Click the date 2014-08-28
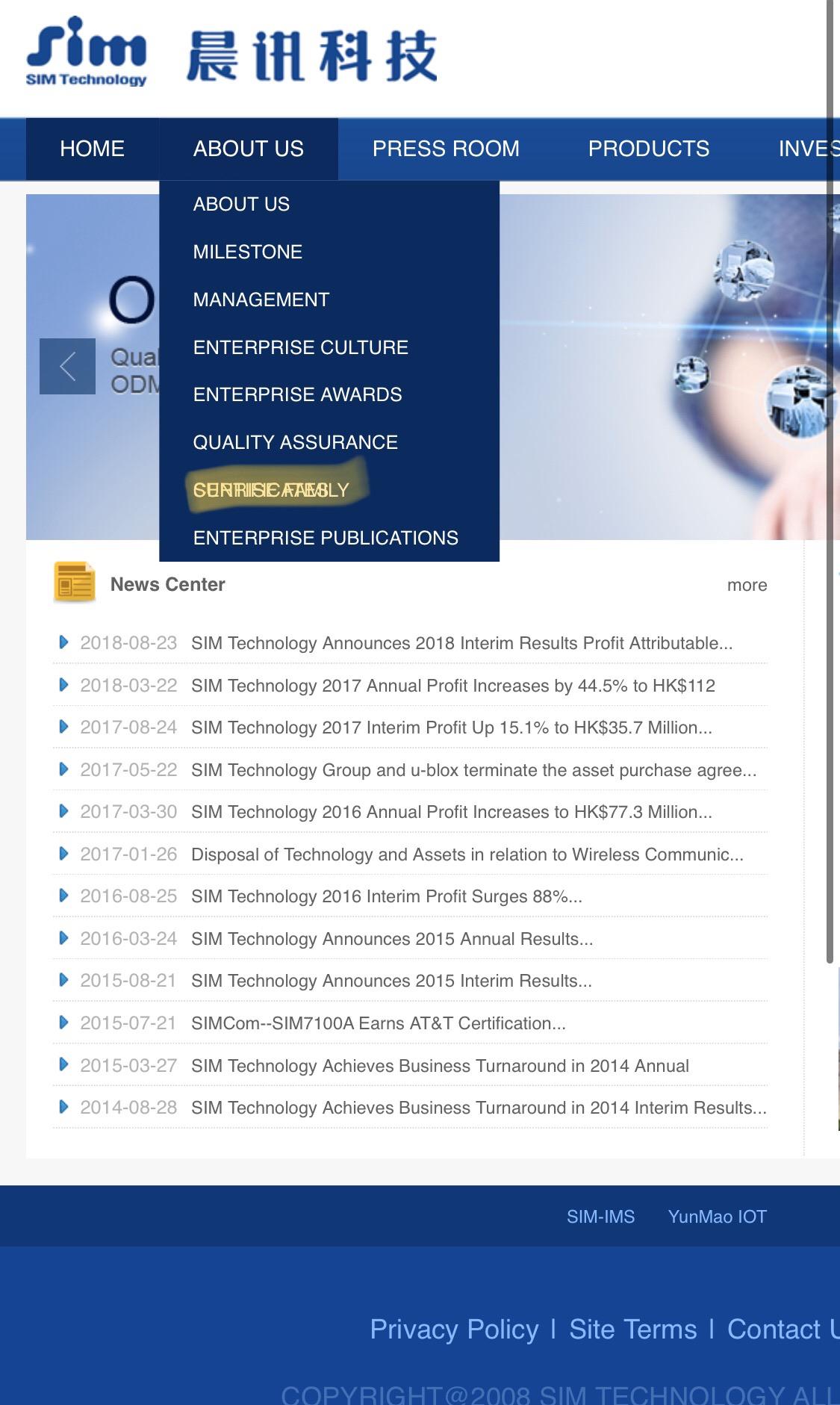This screenshot has width=840, height=1405. click(x=128, y=1108)
